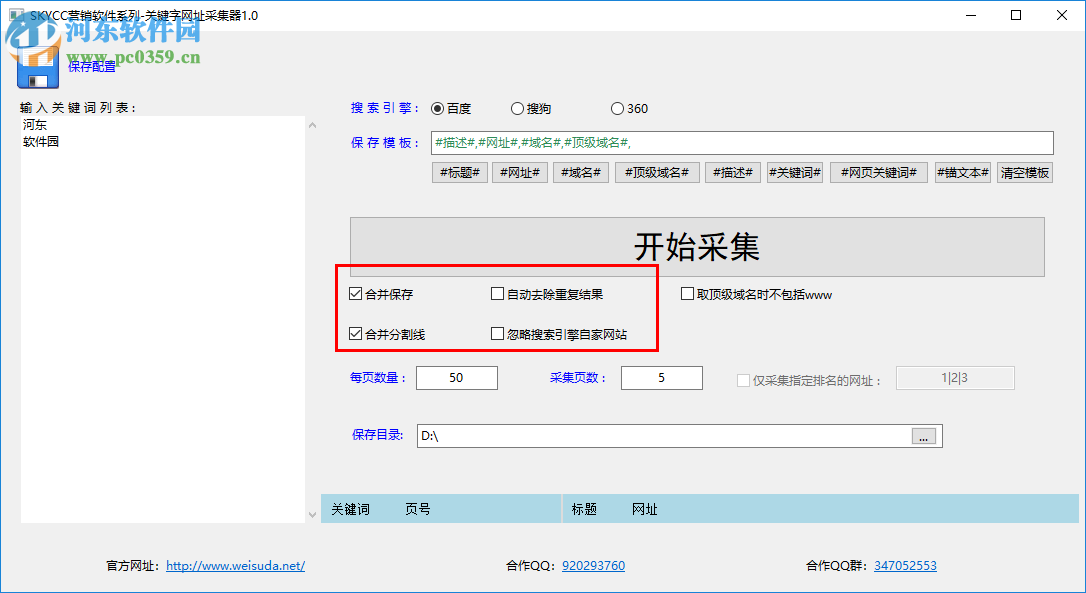Image resolution: width=1086 pixels, height=593 pixels.
Task: Switch search engine to 360
Action: [618, 108]
